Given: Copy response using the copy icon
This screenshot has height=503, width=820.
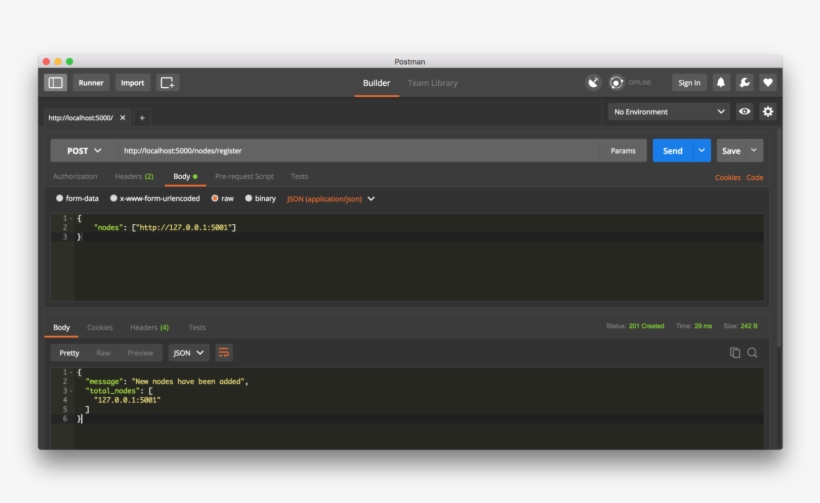Looking at the screenshot, I should click(735, 352).
